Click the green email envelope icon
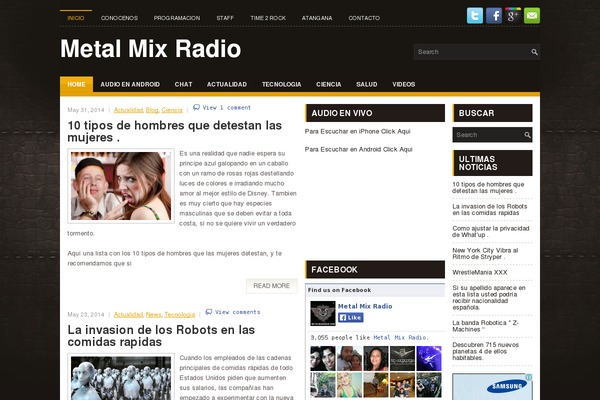Screen dimensions: 600x400 [x=532, y=16]
